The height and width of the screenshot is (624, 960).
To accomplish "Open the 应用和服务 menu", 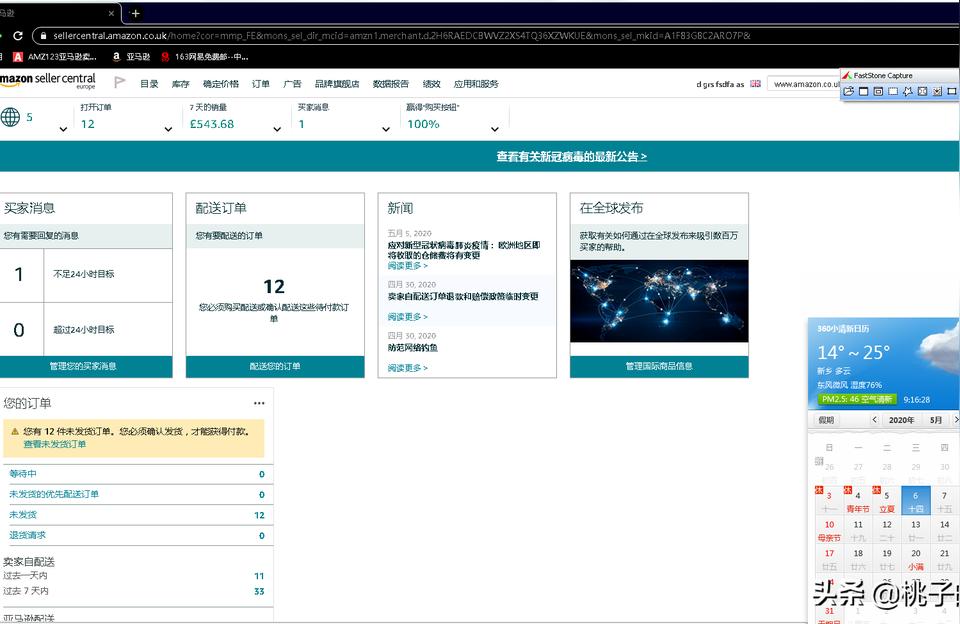I will pos(476,84).
